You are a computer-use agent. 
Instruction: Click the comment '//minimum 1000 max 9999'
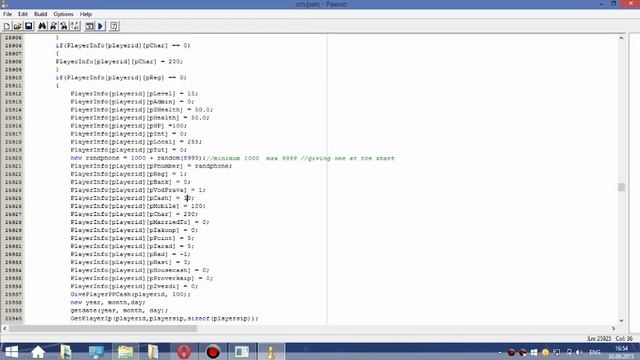click(x=252, y=158)
